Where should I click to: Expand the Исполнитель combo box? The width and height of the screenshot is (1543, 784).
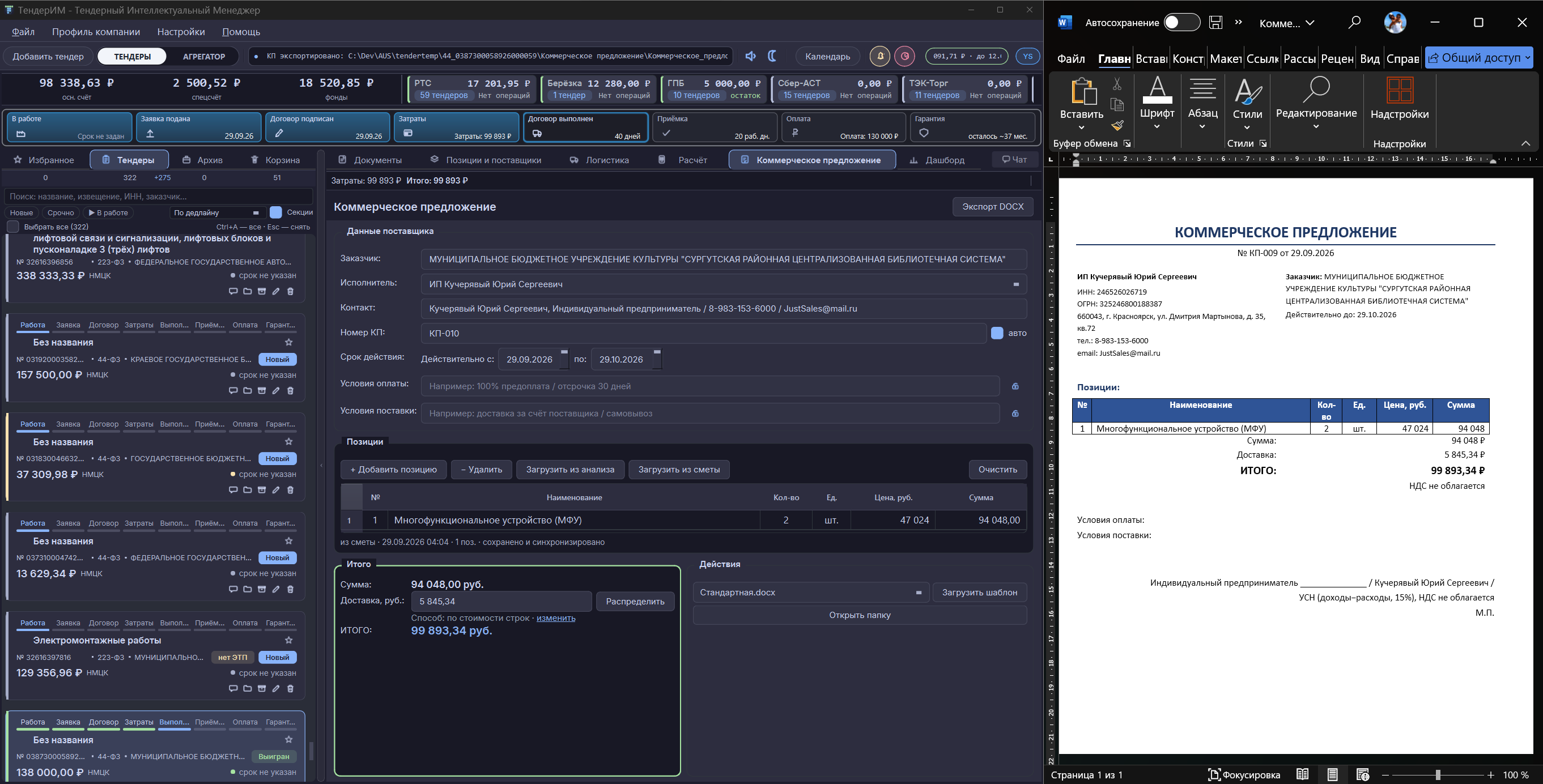(1016, 284)
